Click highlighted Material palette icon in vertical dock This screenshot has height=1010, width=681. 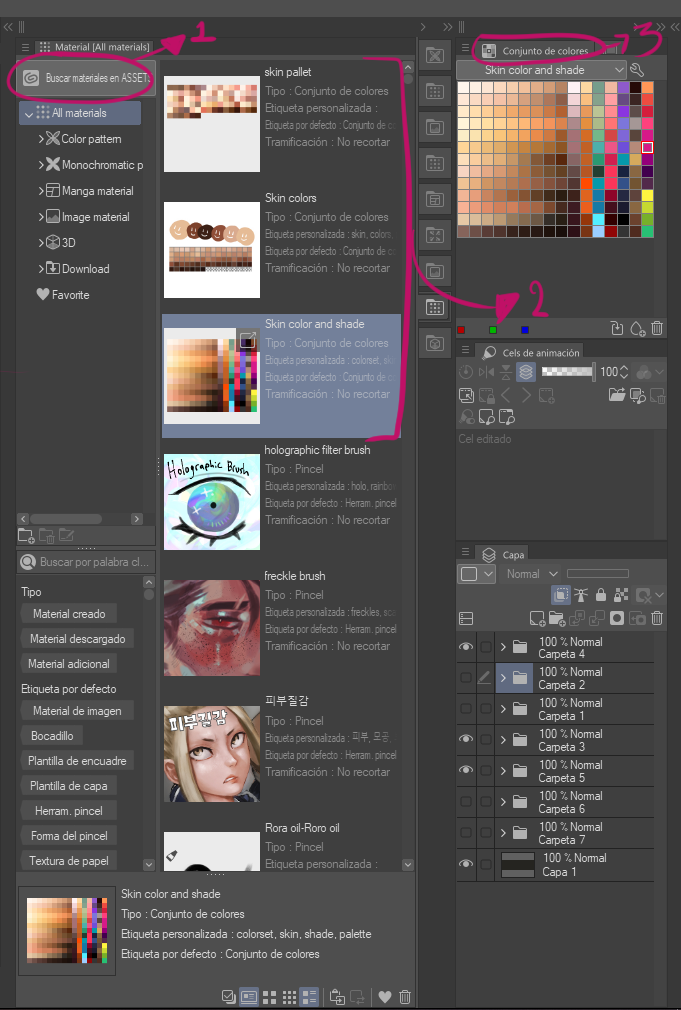[435, 308]
